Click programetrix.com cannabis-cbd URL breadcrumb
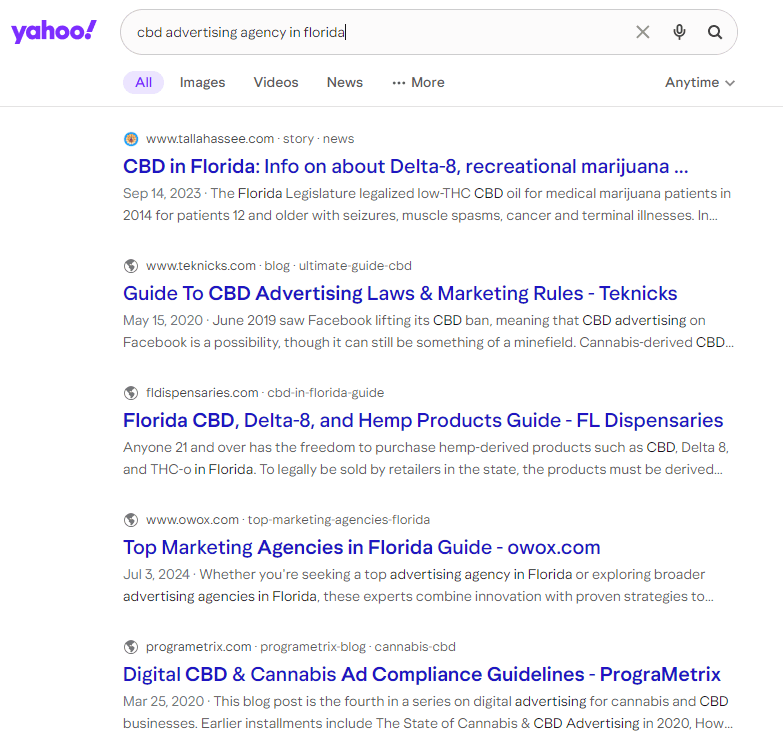 pyautogui.click(x=301, y=647)
